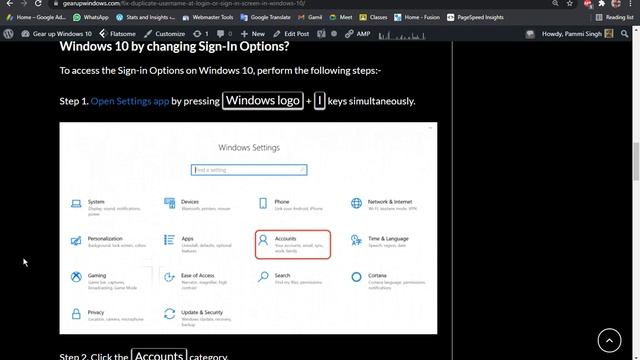Click Search category in Settings image
640x360 pixels.
coord(290,278)
